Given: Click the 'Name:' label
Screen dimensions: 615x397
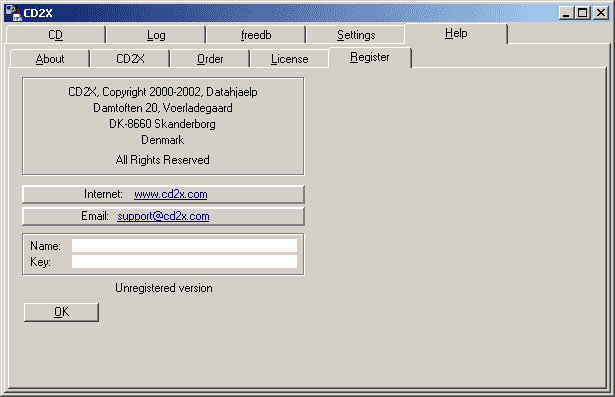Looking at the screenshot, I should [x=45, y=246].
